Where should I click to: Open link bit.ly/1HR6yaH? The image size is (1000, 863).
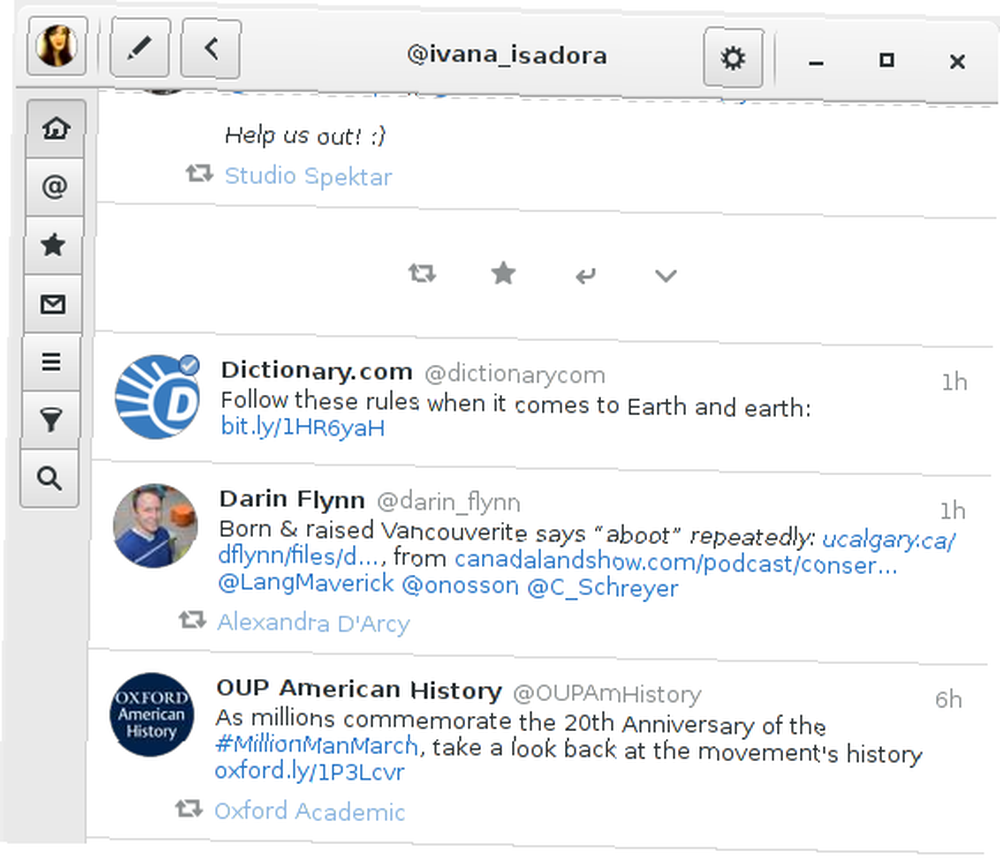pos(303,427)
